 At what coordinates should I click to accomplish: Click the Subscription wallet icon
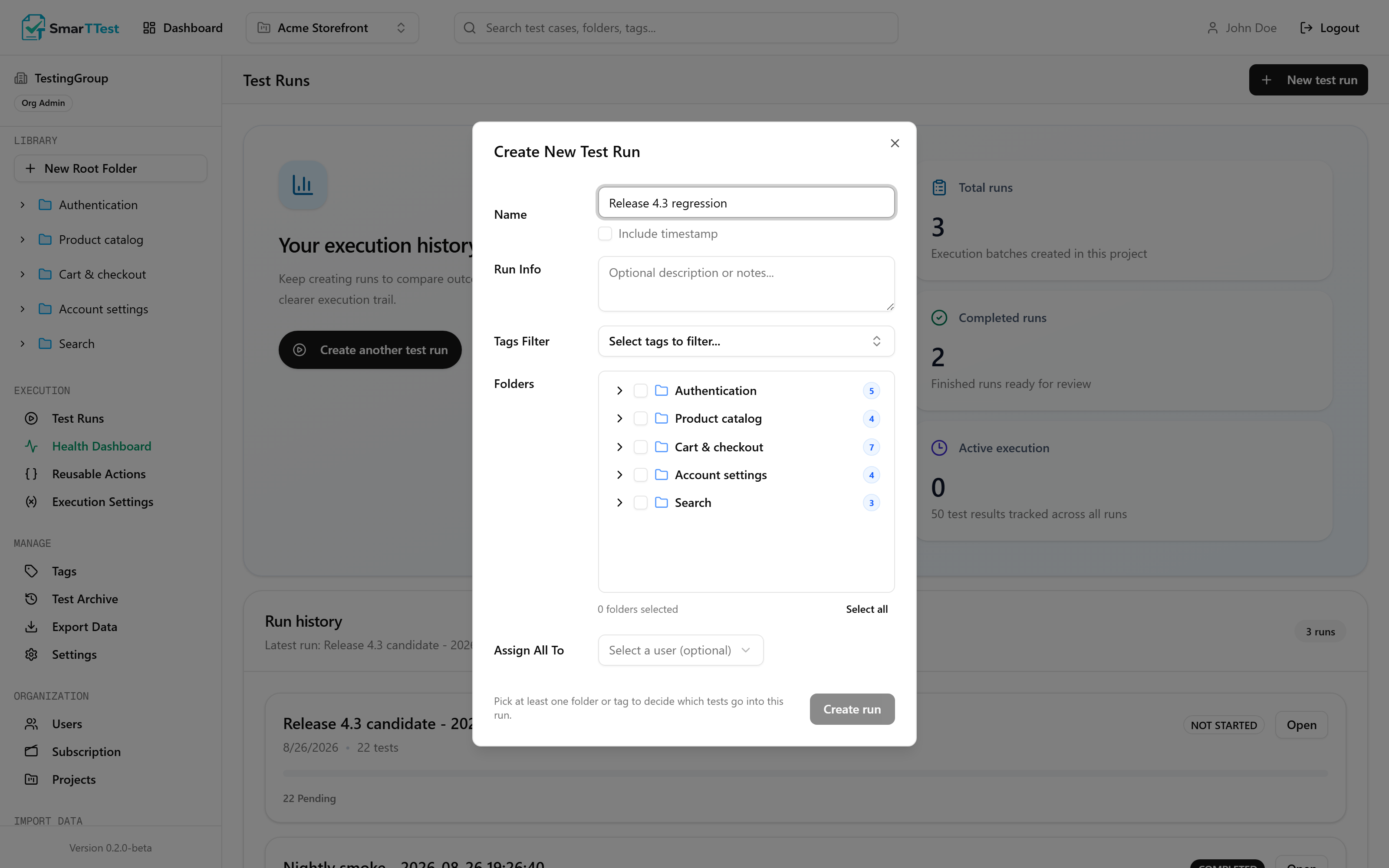click(32, 751)
